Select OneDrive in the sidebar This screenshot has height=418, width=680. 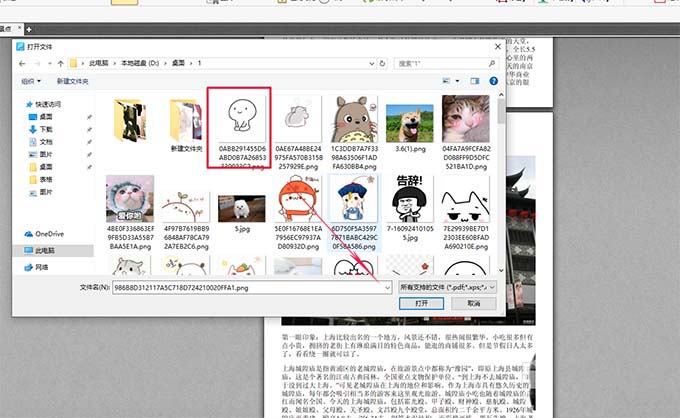tap(44, 234)
